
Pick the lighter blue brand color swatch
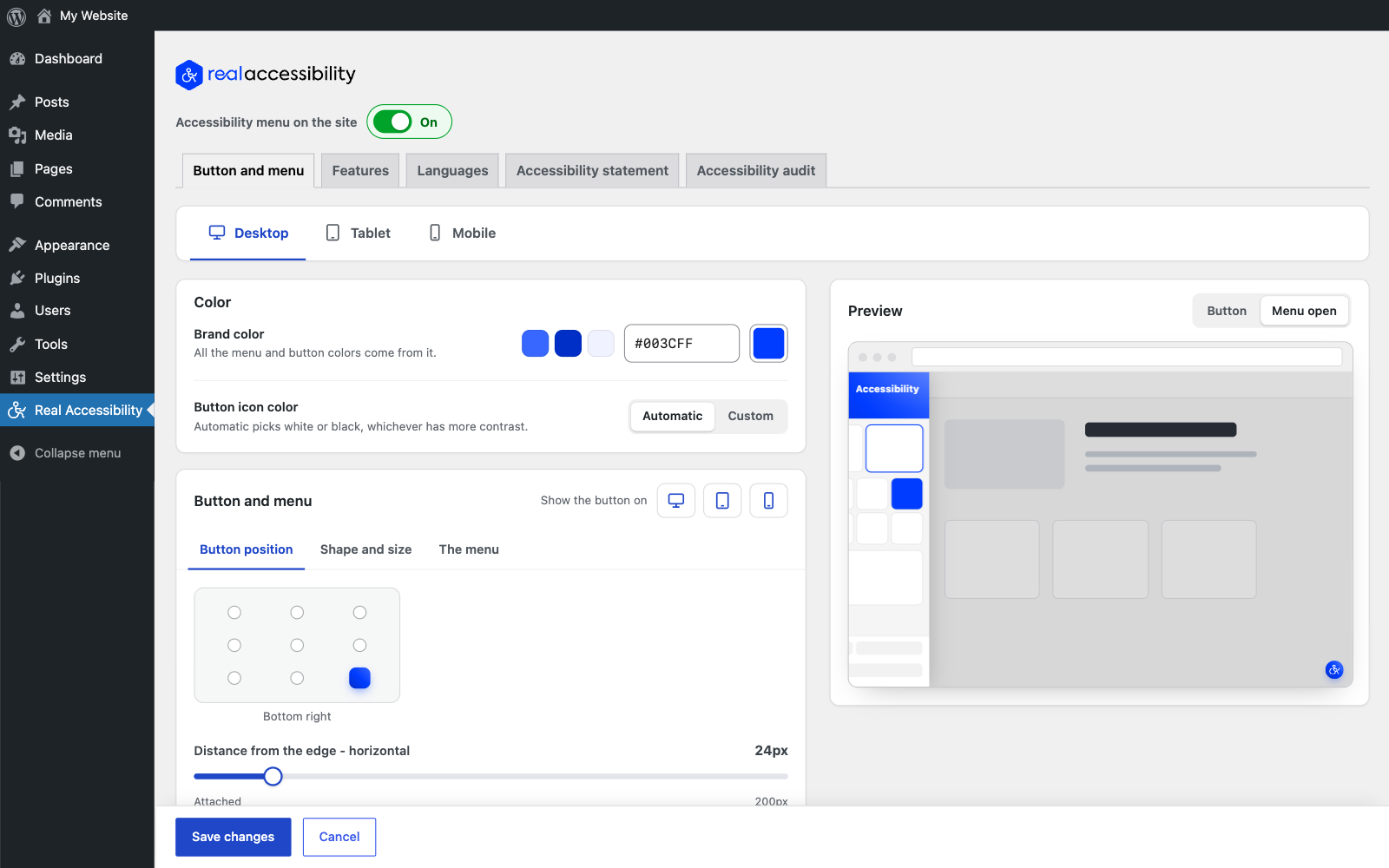(535, 344)
